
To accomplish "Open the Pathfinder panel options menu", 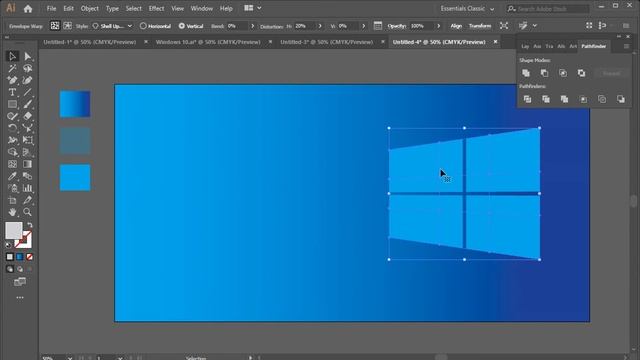I will click(x=627, y=46).
